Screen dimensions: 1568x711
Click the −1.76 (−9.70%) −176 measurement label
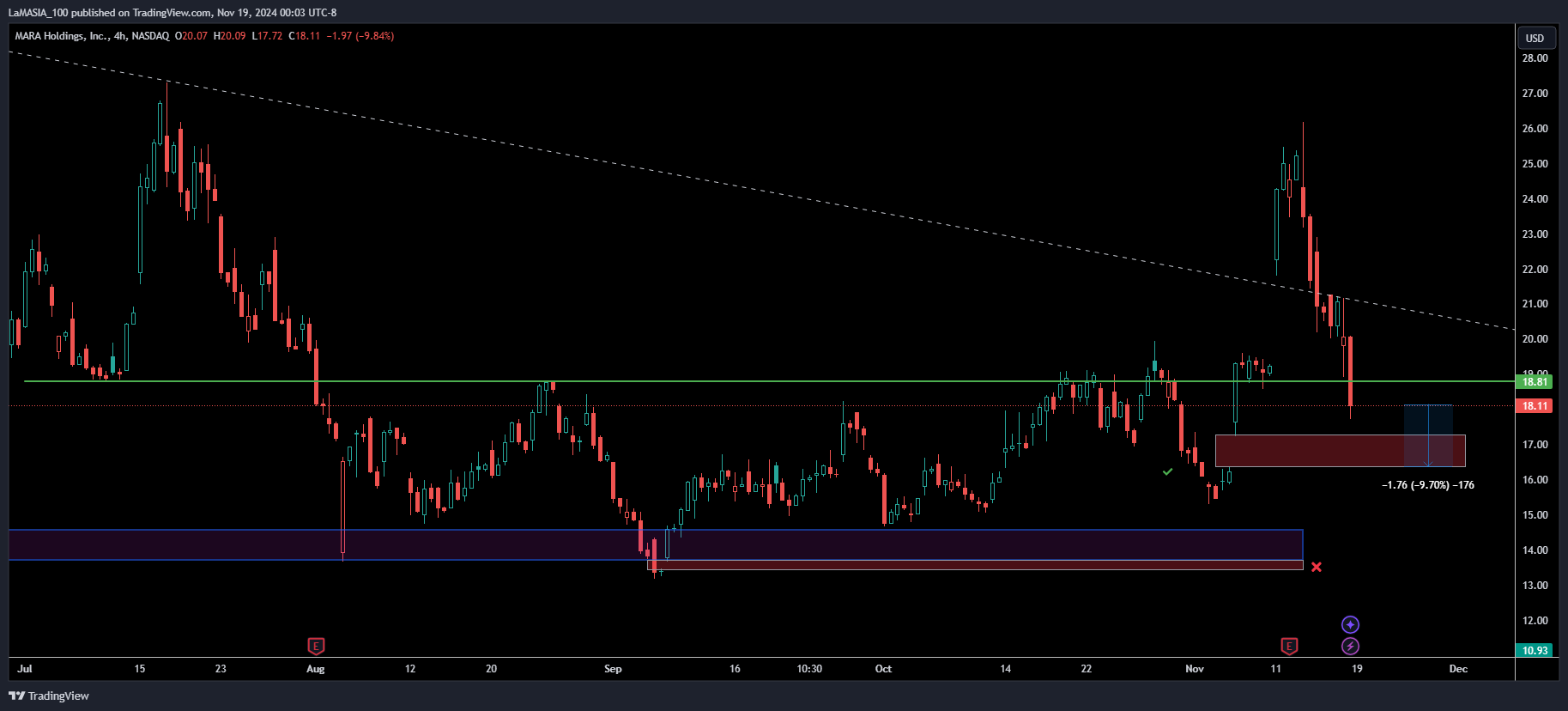tap(1428, 485)
